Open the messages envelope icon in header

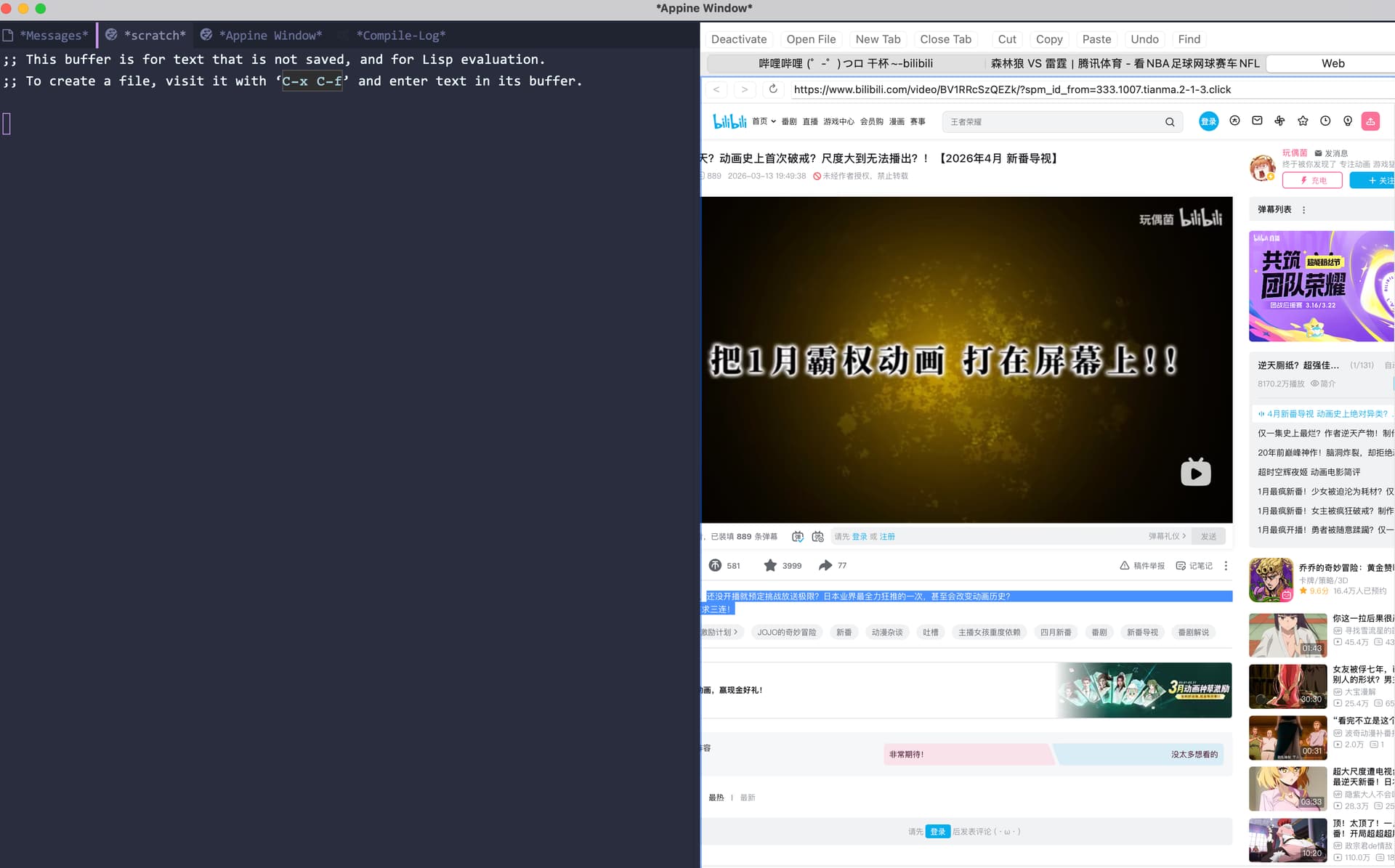pyautogui.click(x=1257, y=121)
